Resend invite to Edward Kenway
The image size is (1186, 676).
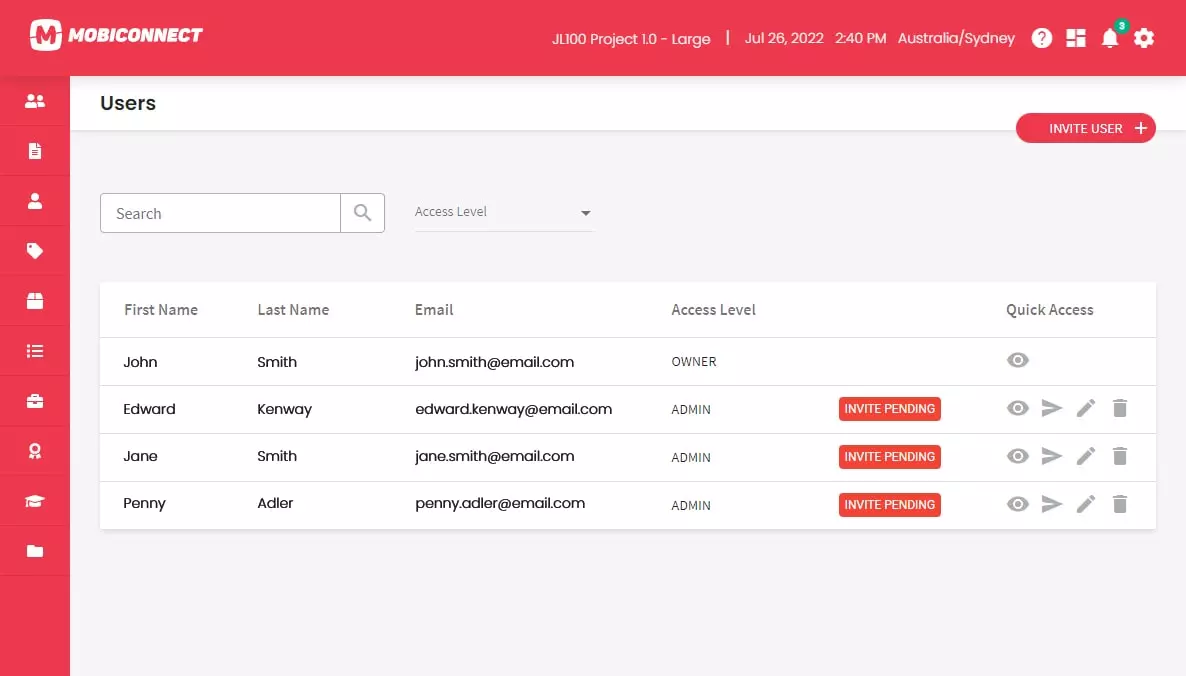(1051, 408)
